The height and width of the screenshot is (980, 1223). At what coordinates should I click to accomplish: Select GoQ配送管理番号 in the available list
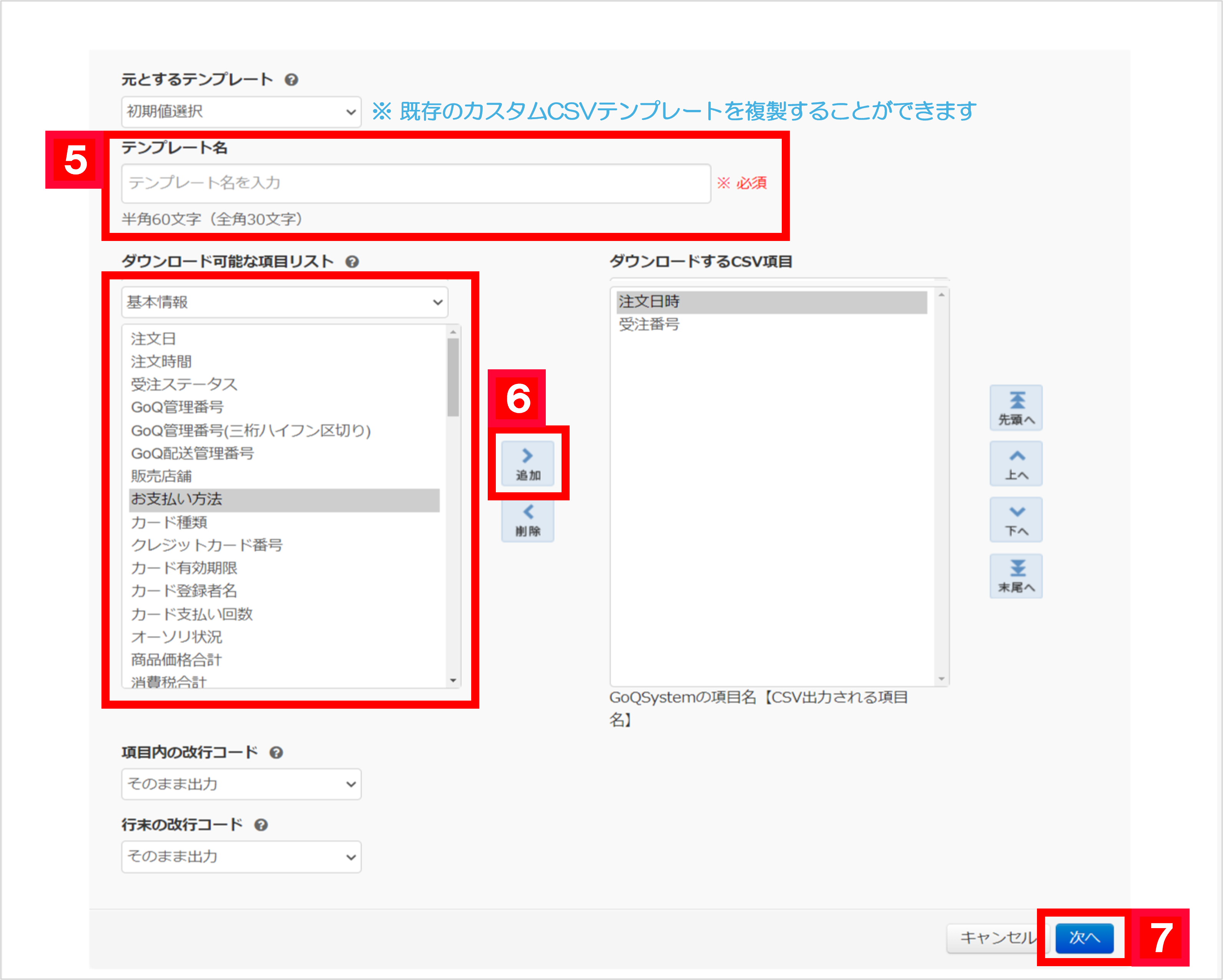[x=284, y=453]
